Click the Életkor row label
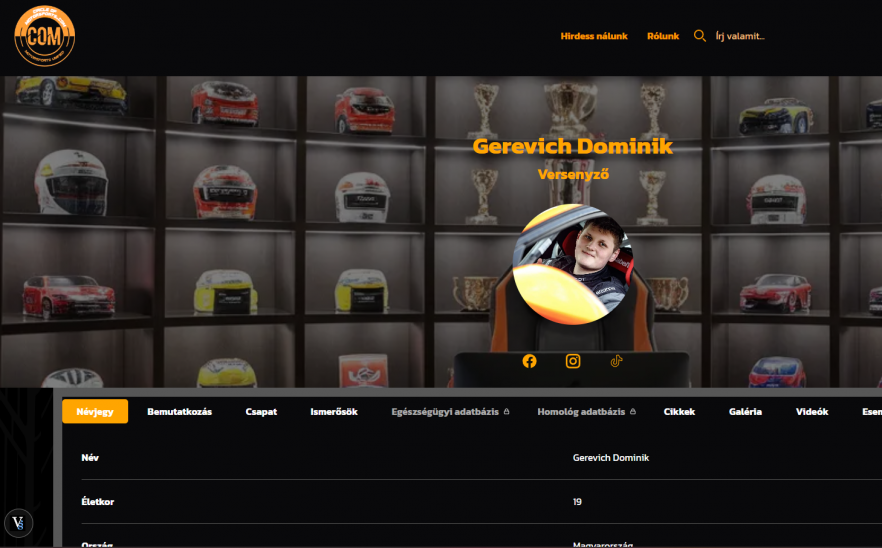 pos(98,501)
